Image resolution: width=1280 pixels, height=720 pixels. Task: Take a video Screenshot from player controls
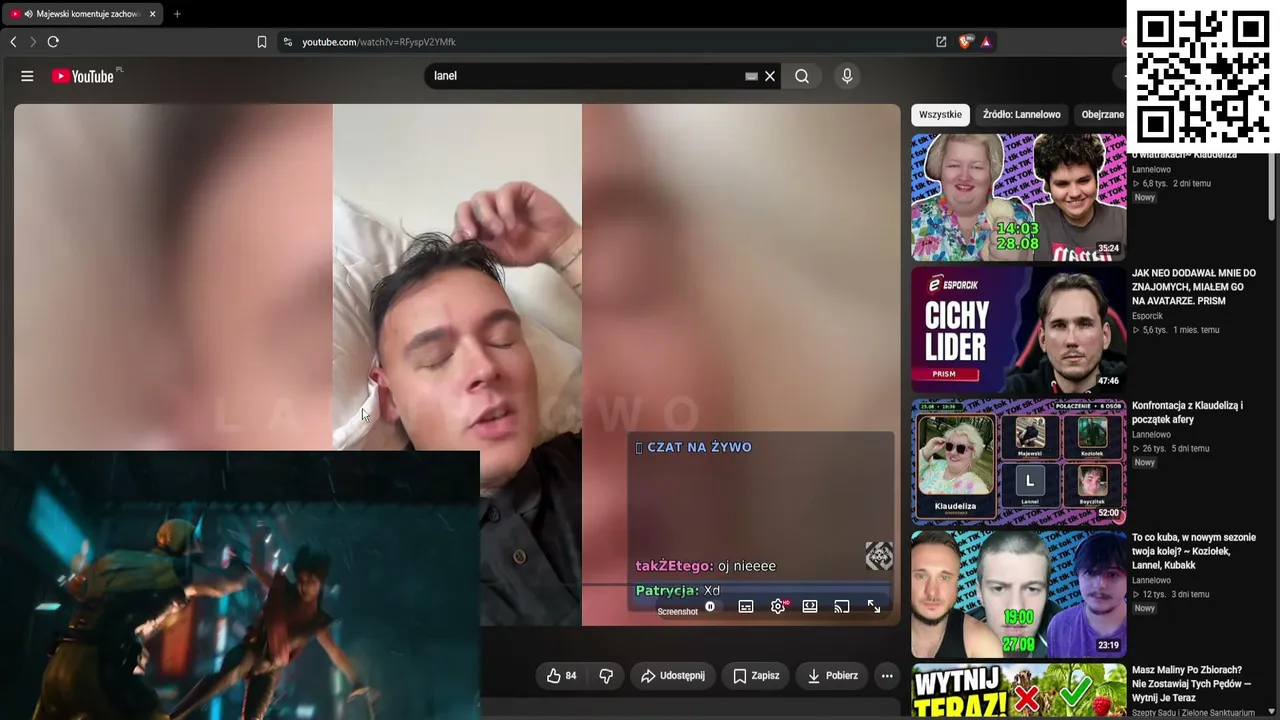click(x=677, y=612)
